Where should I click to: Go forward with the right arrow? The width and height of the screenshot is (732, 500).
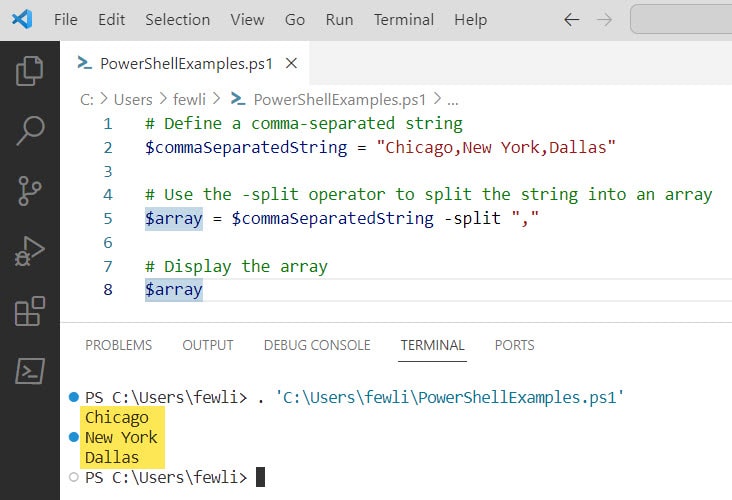605,20
